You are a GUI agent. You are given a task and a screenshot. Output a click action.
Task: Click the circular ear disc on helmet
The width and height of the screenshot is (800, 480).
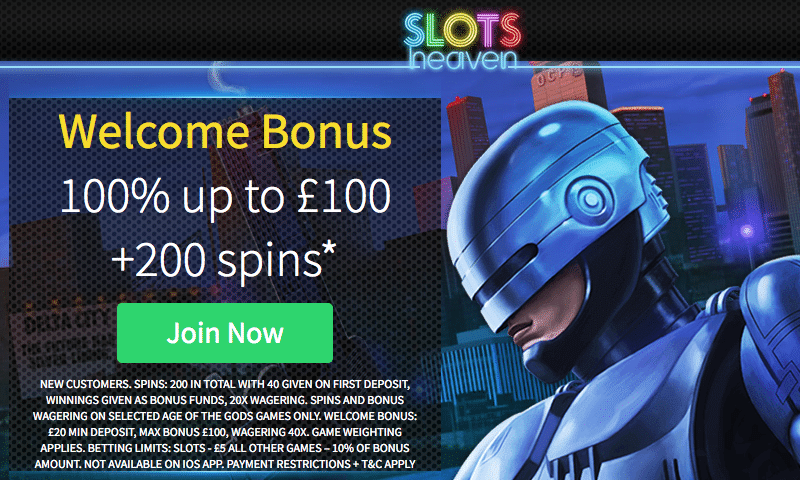(589, 199)
